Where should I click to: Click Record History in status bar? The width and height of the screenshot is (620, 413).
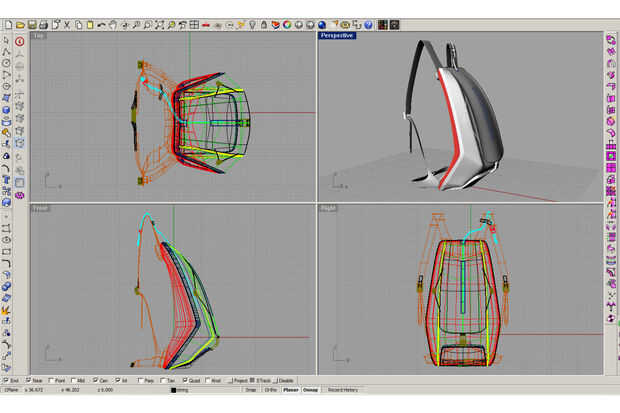(x=343, y=389)
